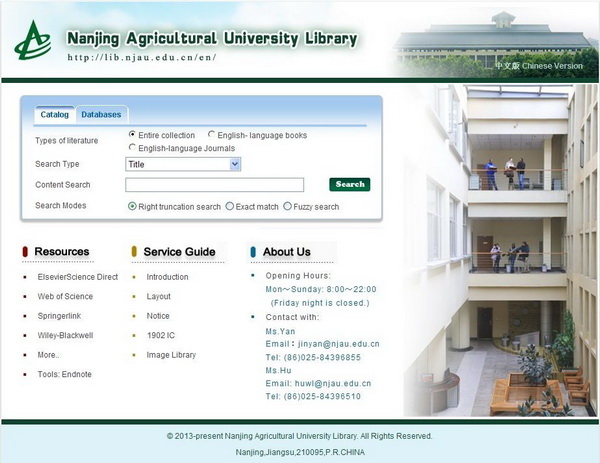The height and width of the screenshot is (463, 600).
Task: Open the Search Type dropdown showing Title
Action: [x=183, y=165]
